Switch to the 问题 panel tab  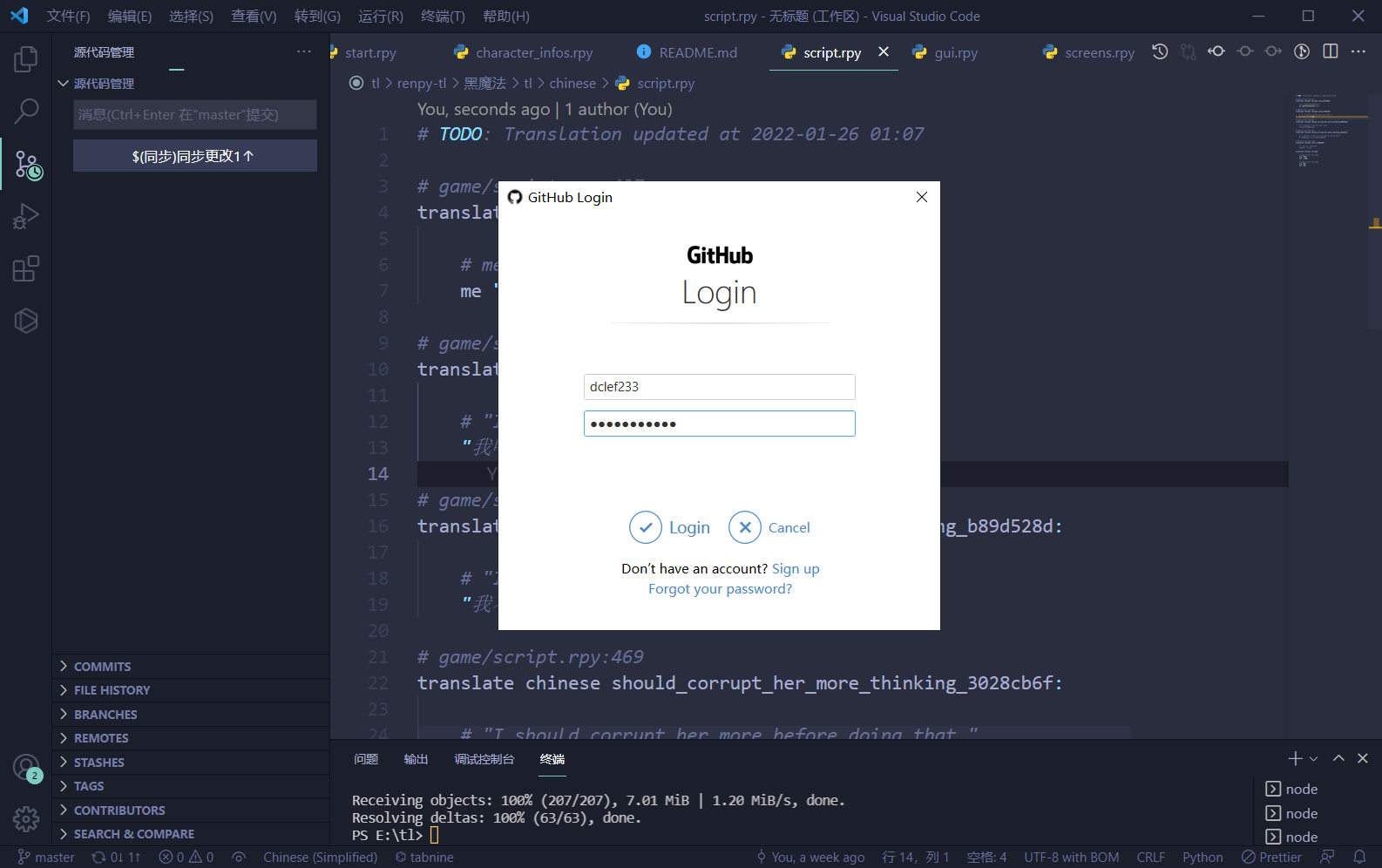click(366, 759)
